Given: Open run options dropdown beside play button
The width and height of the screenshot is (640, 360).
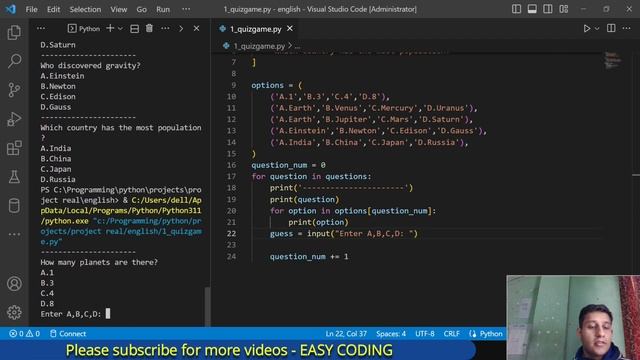Looking at the screenshot, I should click(597, 29).
